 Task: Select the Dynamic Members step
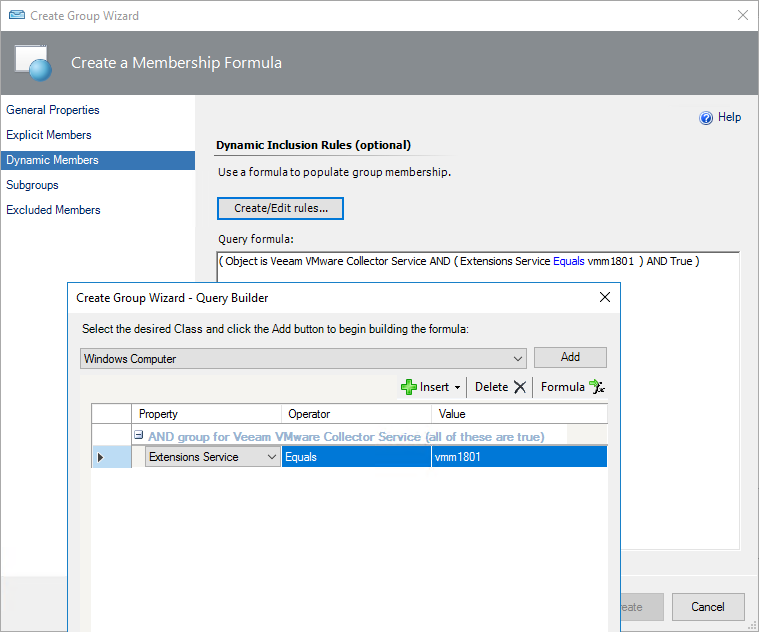point(98,160)
